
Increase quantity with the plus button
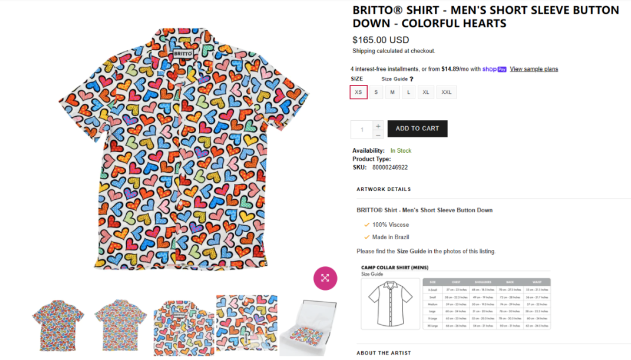tap(378, 126)
